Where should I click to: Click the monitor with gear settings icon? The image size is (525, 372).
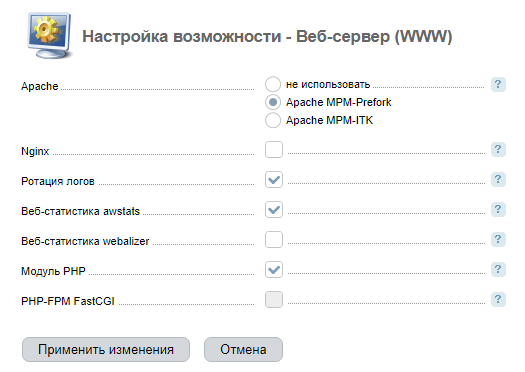click(x=50, y=35)
